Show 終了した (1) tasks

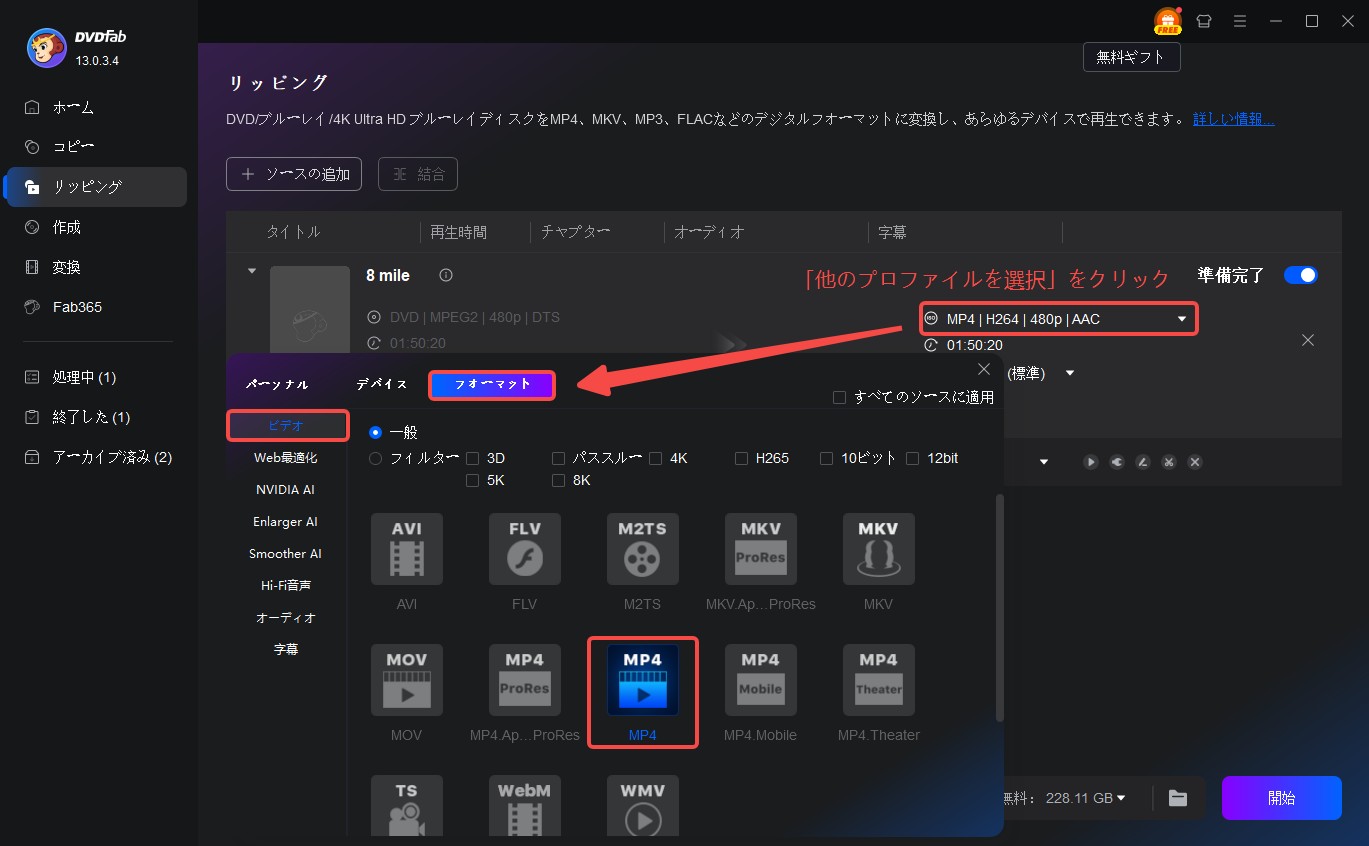(x=96, y=417)
